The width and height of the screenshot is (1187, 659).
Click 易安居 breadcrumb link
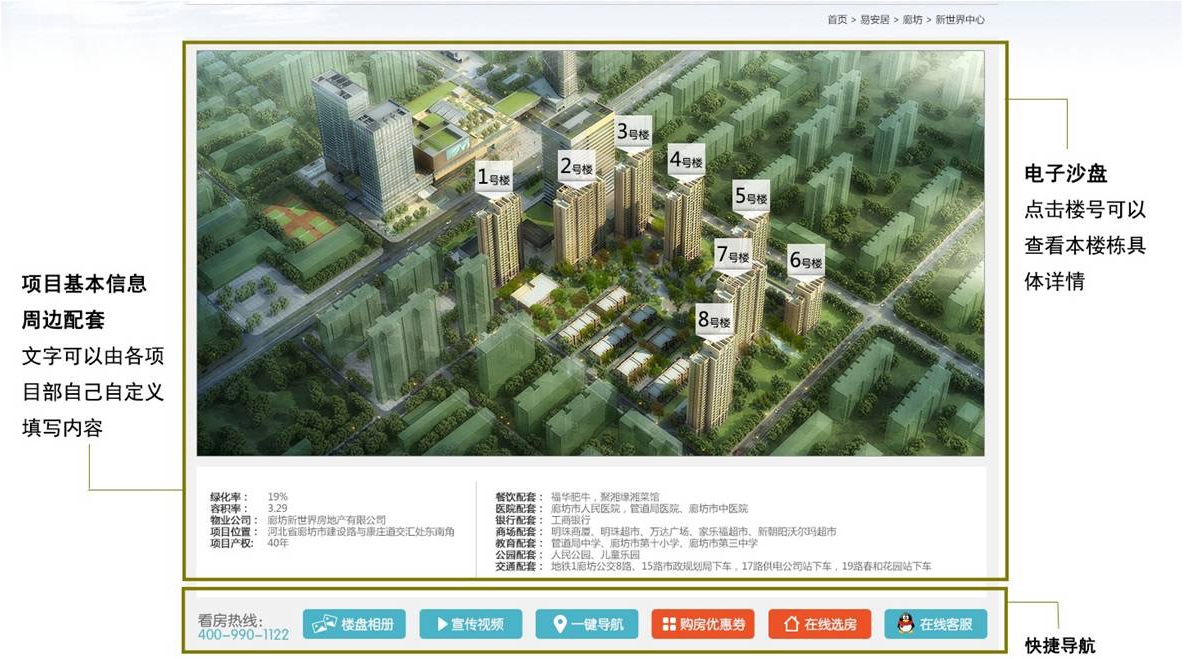click(873, 20)
